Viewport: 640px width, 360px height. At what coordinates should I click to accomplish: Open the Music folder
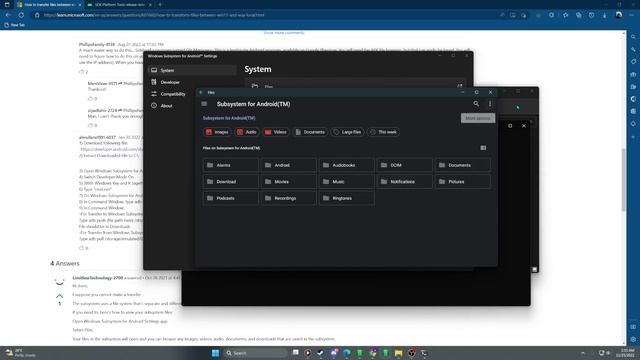[x=347, y=181]
